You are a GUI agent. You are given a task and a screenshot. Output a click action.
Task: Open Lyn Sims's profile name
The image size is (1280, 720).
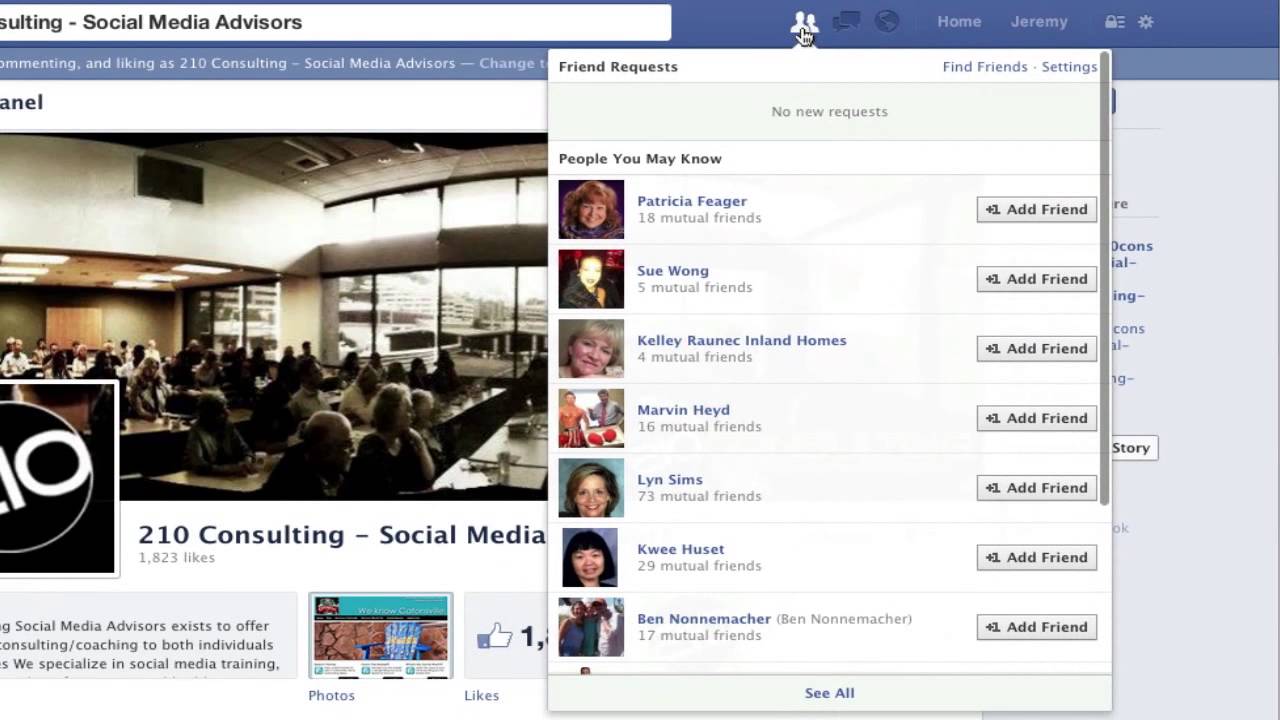[670, 480]
